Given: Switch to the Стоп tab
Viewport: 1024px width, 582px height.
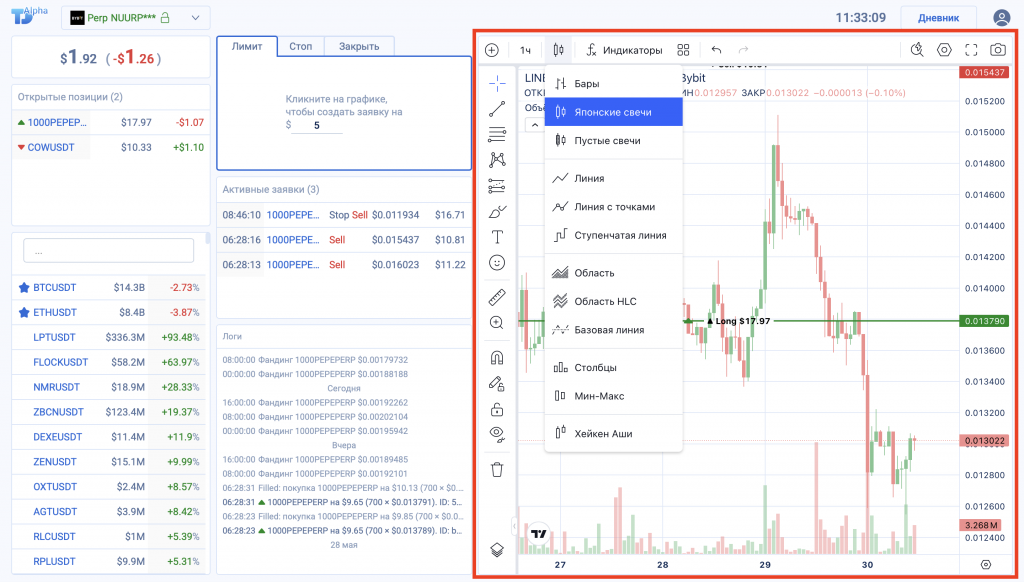Looking at the screenshot, I should tap(300, 46).
